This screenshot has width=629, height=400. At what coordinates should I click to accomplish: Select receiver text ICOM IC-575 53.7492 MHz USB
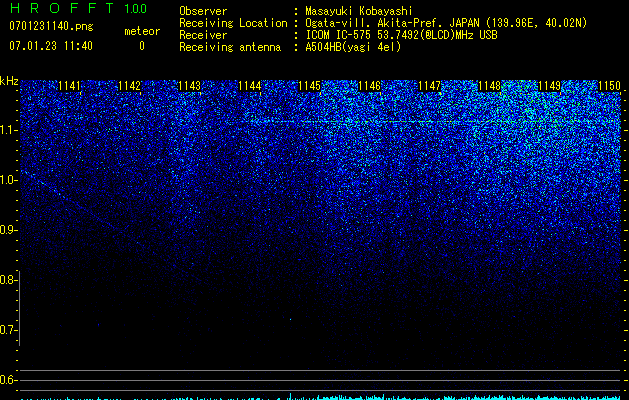401,35
